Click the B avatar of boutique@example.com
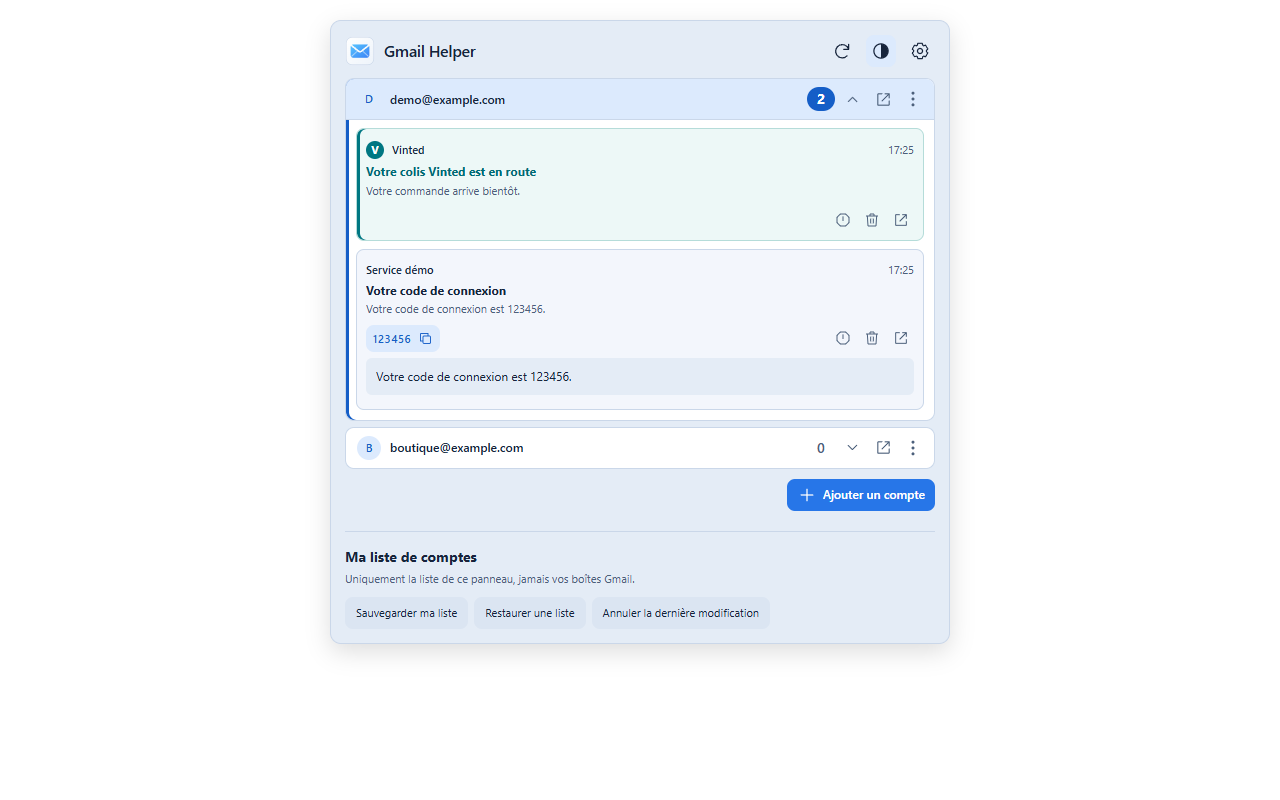Image resolution: width=1280 pixels, height=800 pixels. [x=369, y=448]
